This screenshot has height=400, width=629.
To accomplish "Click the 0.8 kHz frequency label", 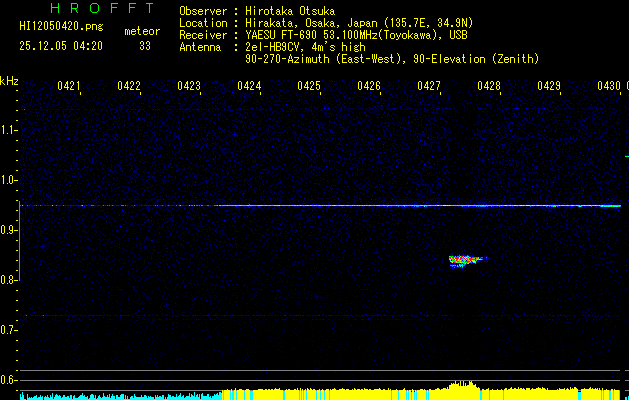I will (x=9, y=280).
